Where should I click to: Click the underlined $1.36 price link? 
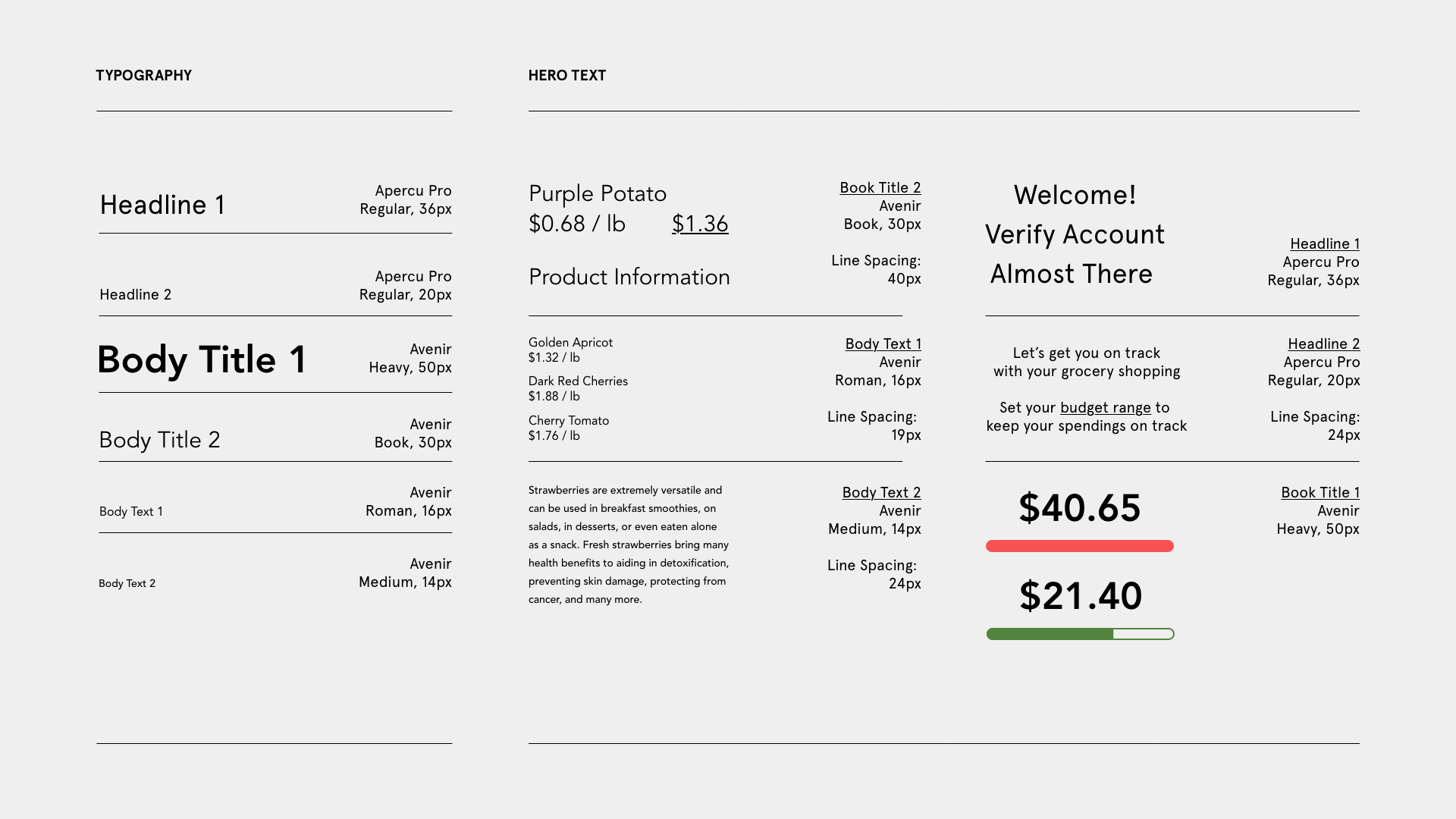click(700, 224)
